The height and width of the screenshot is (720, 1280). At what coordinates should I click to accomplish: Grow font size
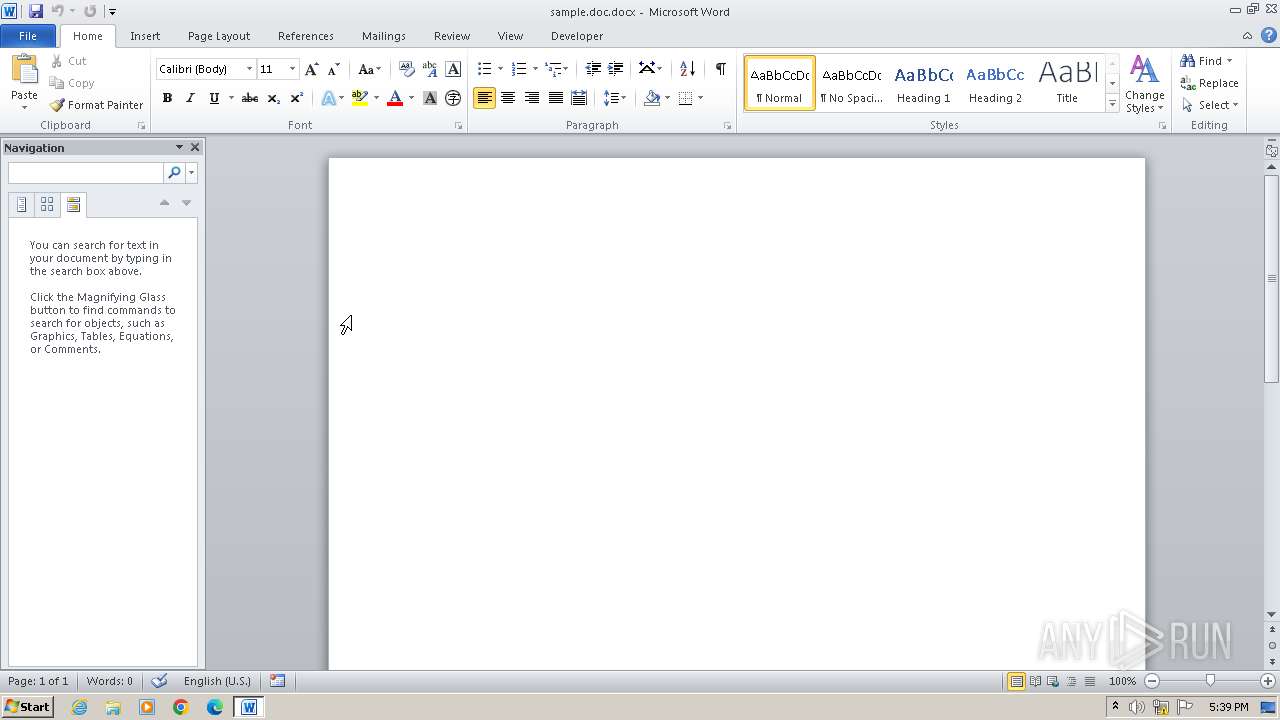[312, 69]
